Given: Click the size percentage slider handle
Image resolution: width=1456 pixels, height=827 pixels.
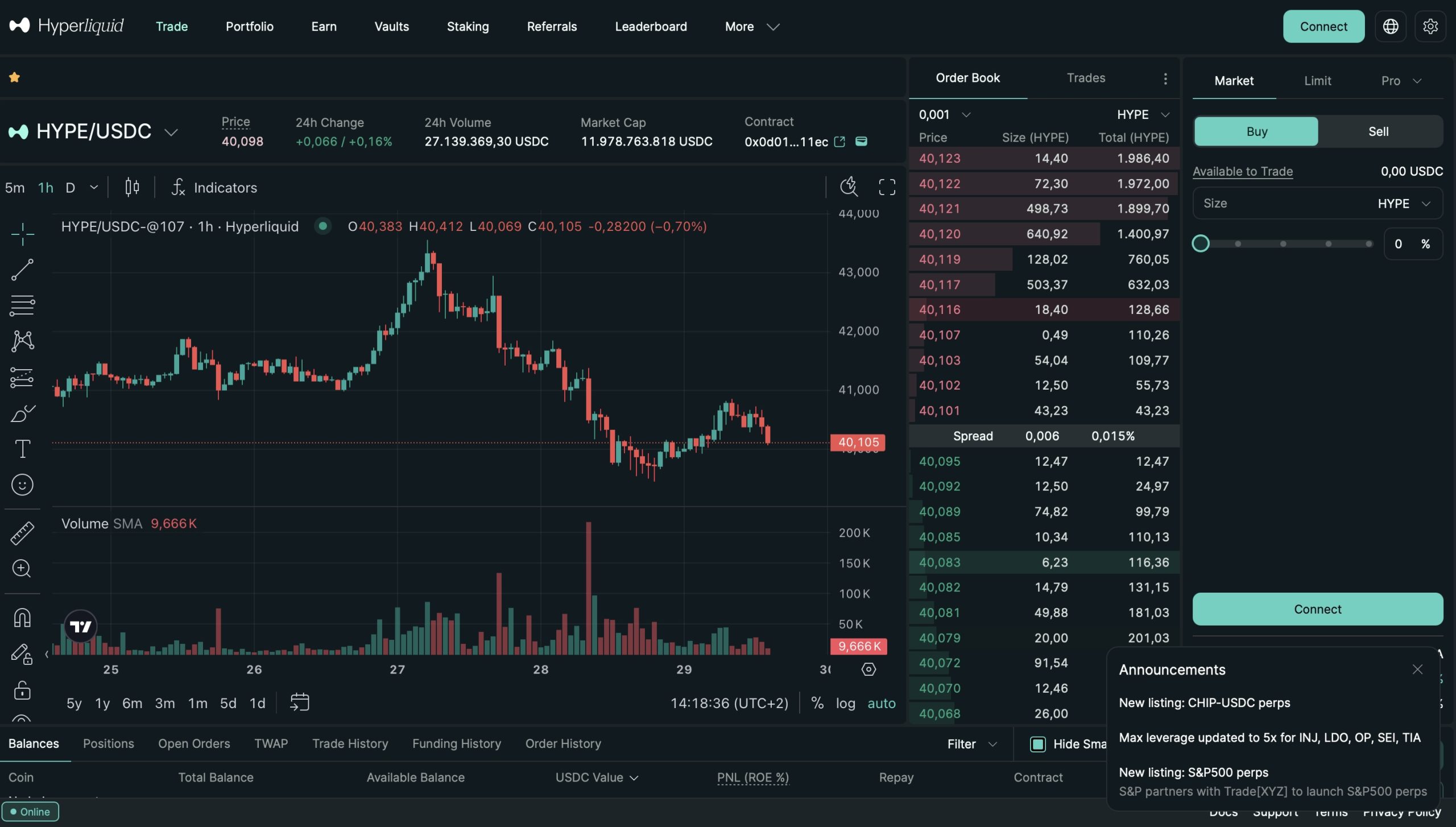Looking at the screenshot, I should click(1201, 244).
